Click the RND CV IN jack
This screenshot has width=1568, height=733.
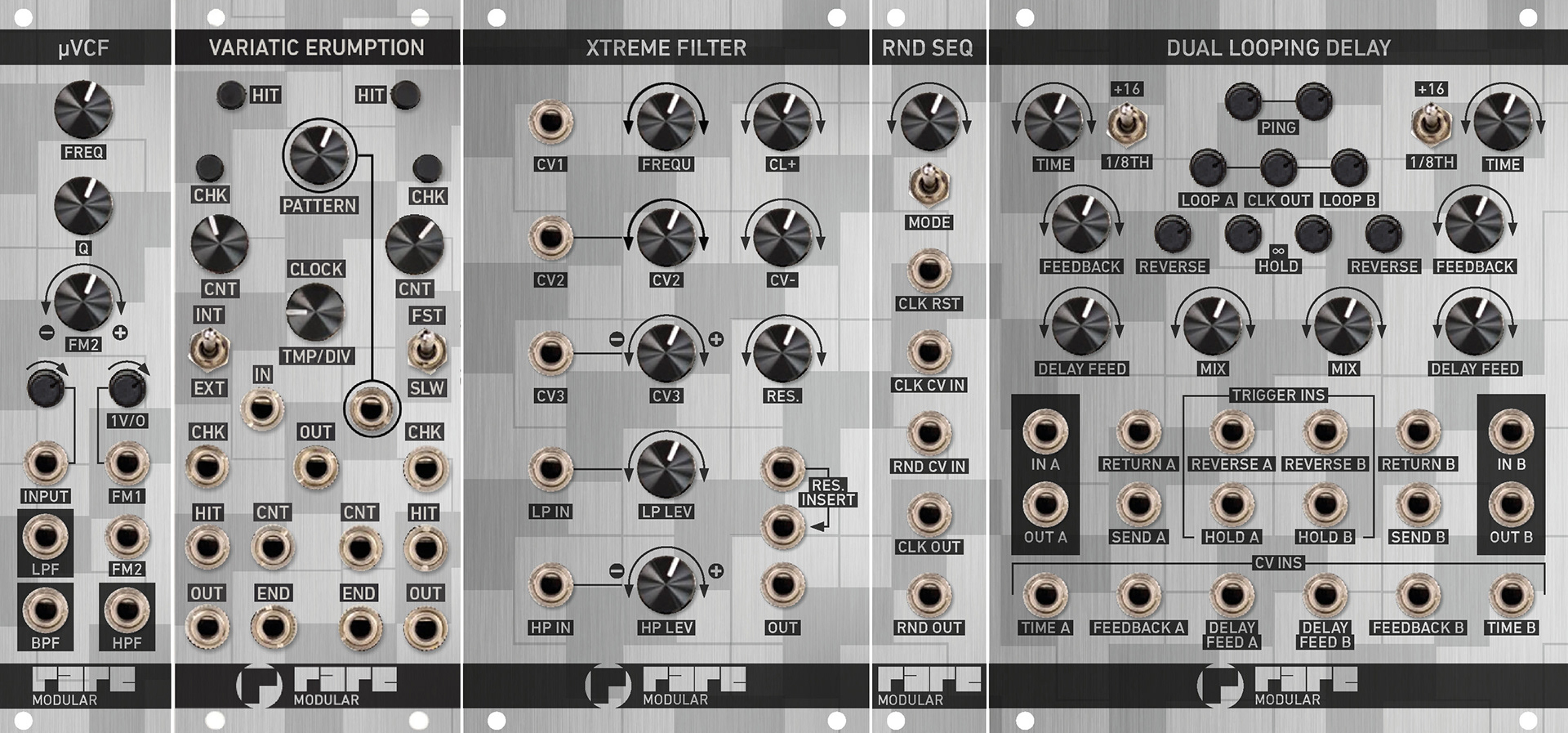tap(929, 433)
